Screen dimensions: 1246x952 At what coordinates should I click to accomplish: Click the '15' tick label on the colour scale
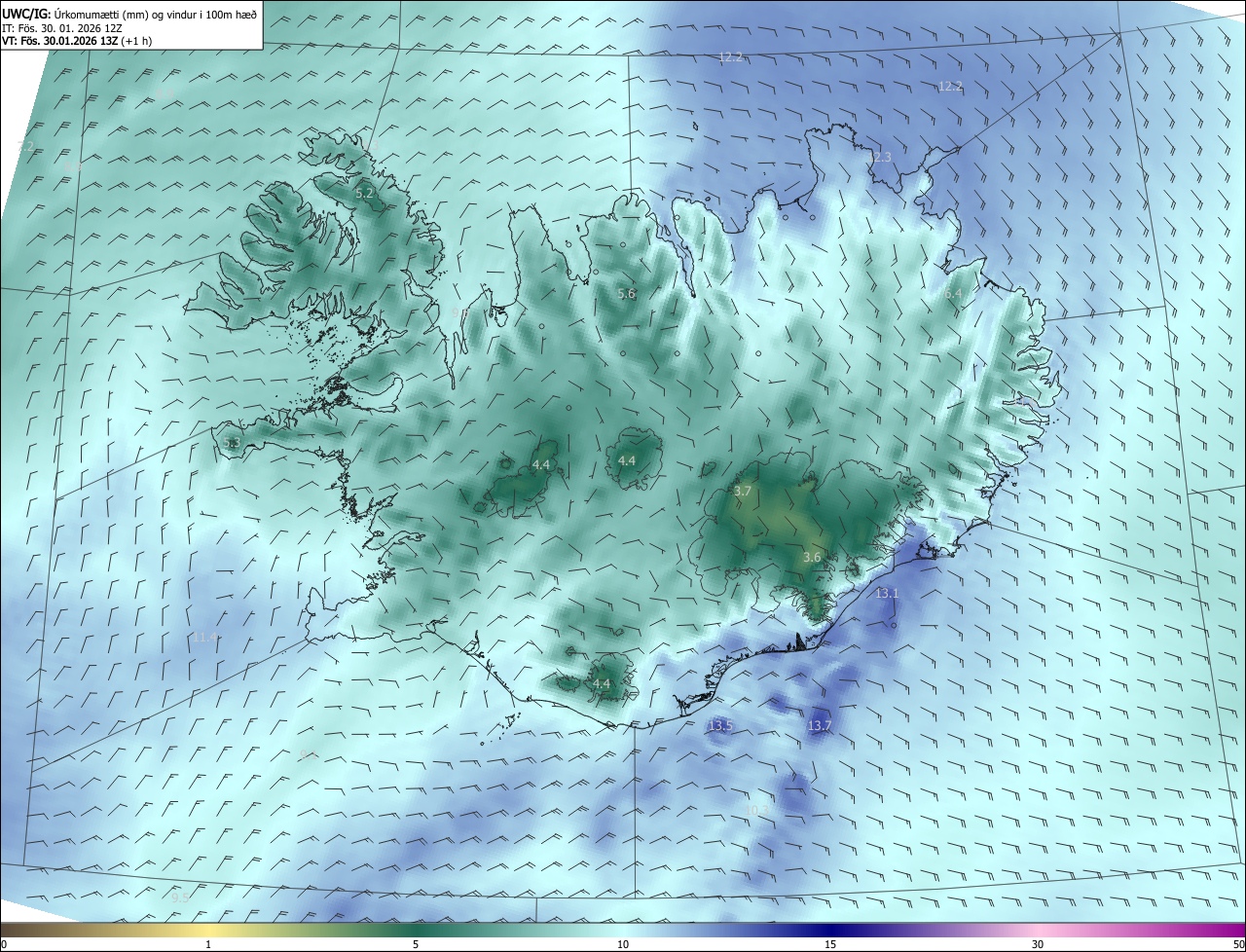click(x=830, y=944)
